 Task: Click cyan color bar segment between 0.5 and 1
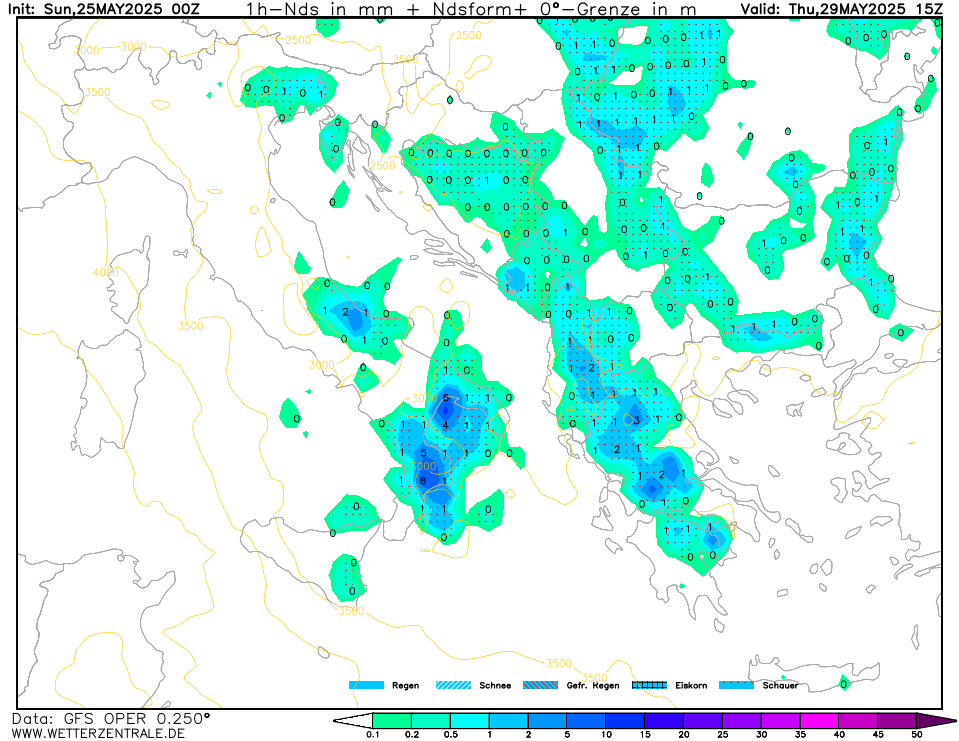pos(470,721)
